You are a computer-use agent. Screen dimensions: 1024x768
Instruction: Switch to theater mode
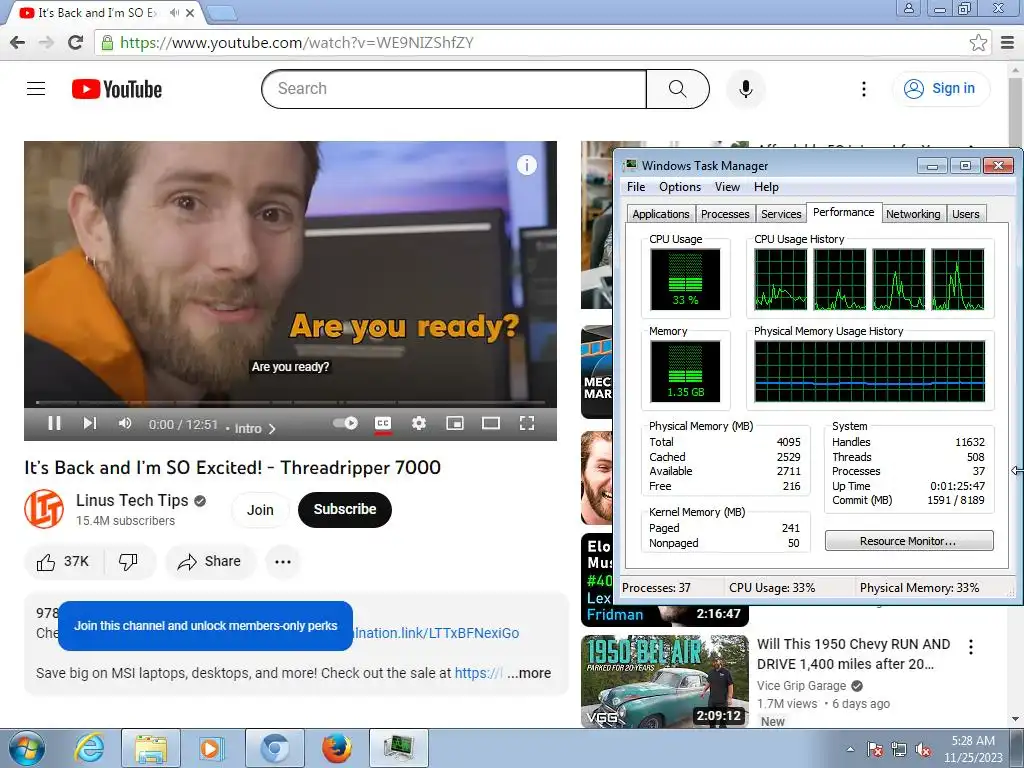tap(490, 423)
